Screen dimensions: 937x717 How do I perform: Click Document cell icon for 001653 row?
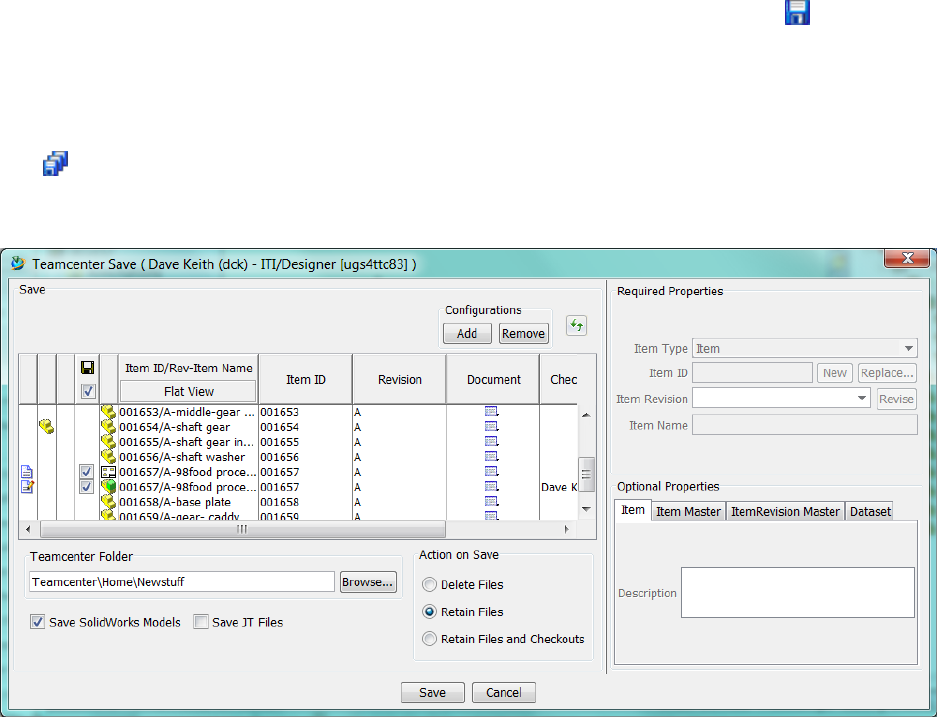(x=491, y=412)
